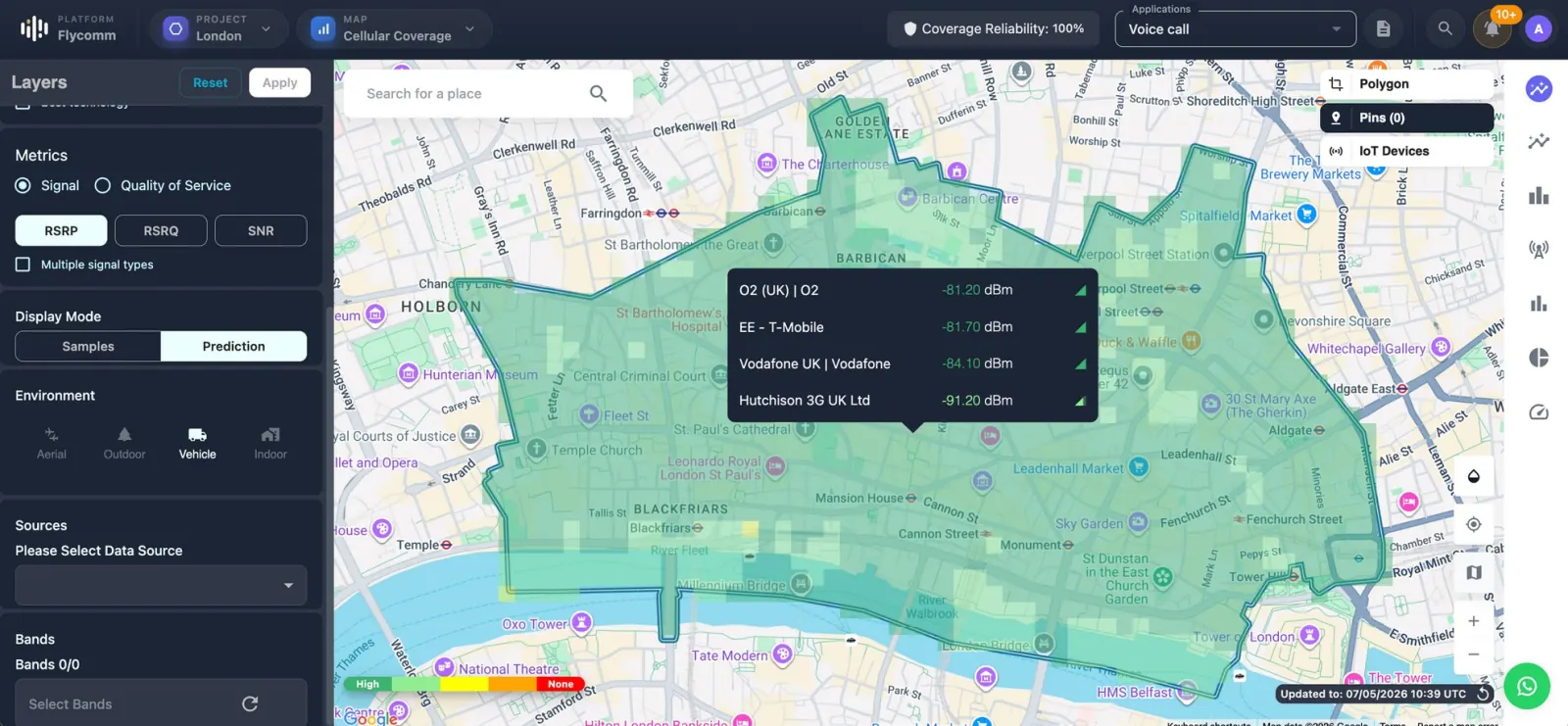Open the user avatar 'A' menu
Screen dimensions: 1568x726
tap(1539, 29)
